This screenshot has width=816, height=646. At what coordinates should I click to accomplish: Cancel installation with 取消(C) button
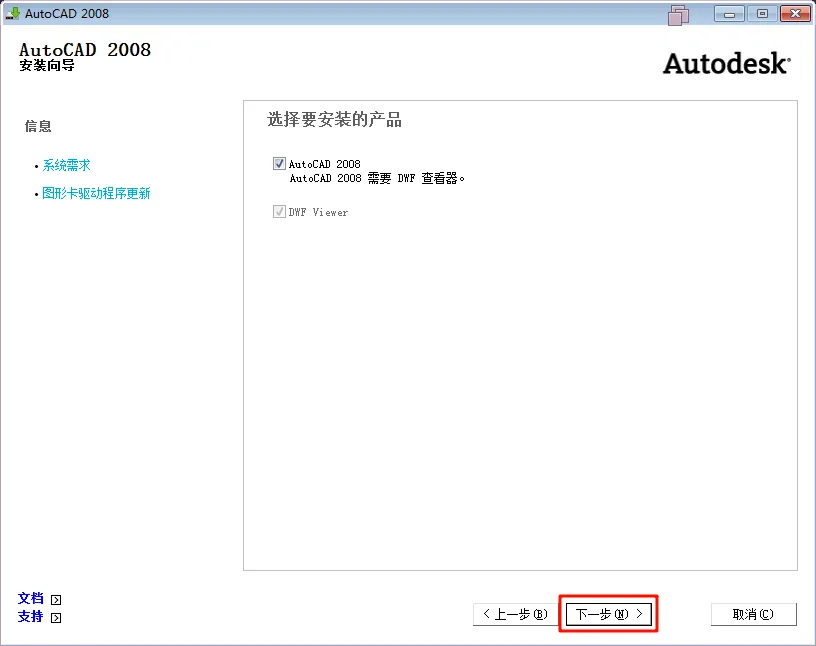click(x=754, y=614)
